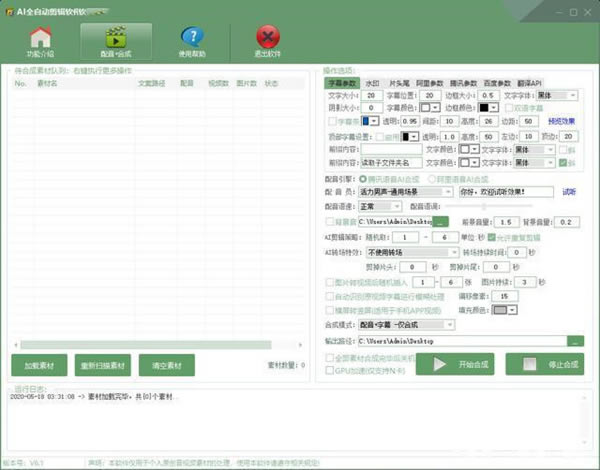Image resolution: width=600 pixels, height=470 pixels.
Task: Click the 开始合成 play button
Action: coord(453,364)
